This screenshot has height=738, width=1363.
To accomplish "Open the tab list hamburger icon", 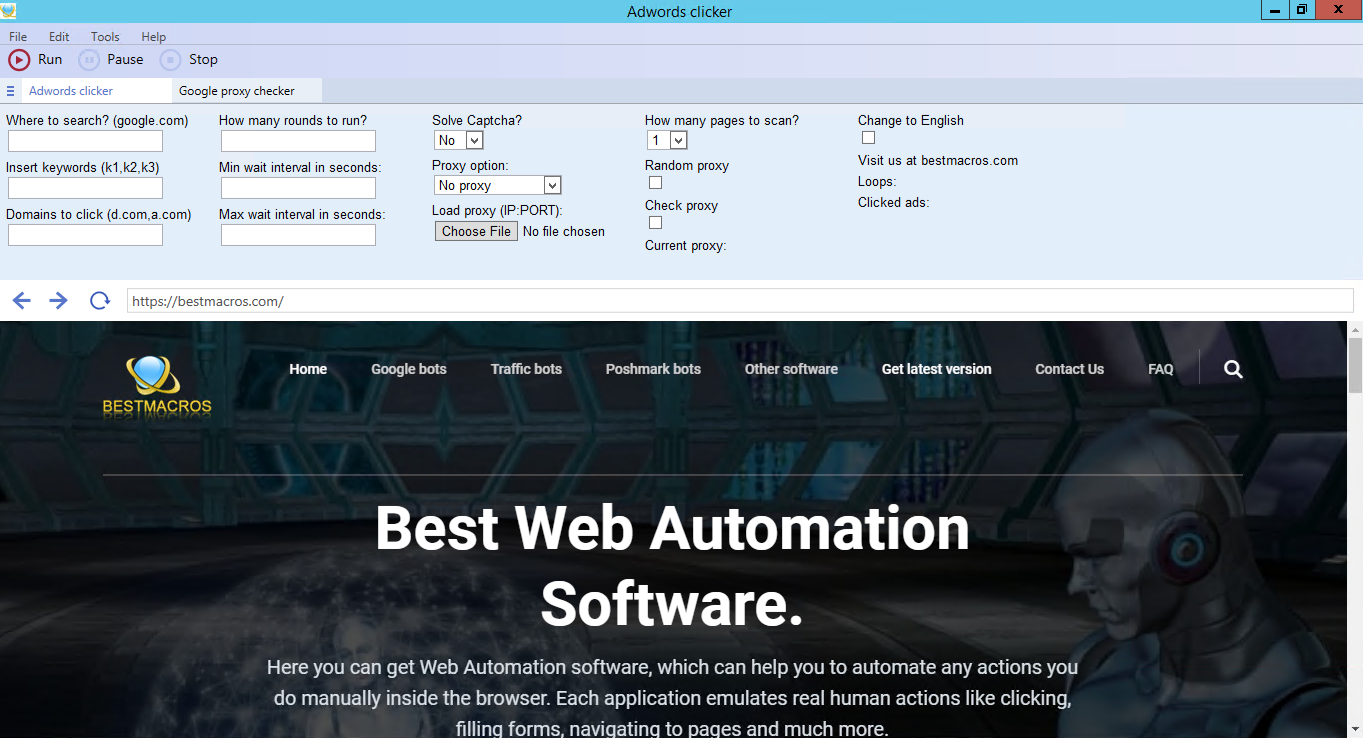I will 10,91.
